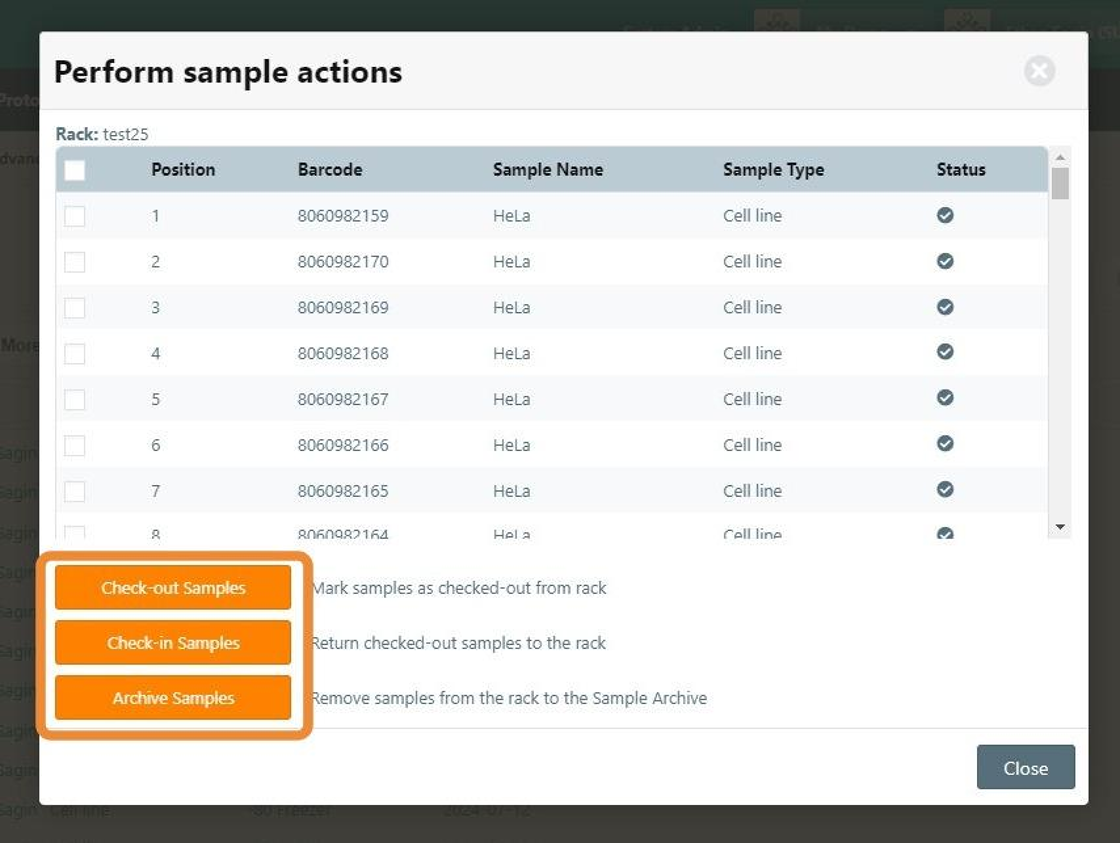Check the box for position 1 sample
The height and width of the screenshot is (843, 1120).
[x=74, y=216]
